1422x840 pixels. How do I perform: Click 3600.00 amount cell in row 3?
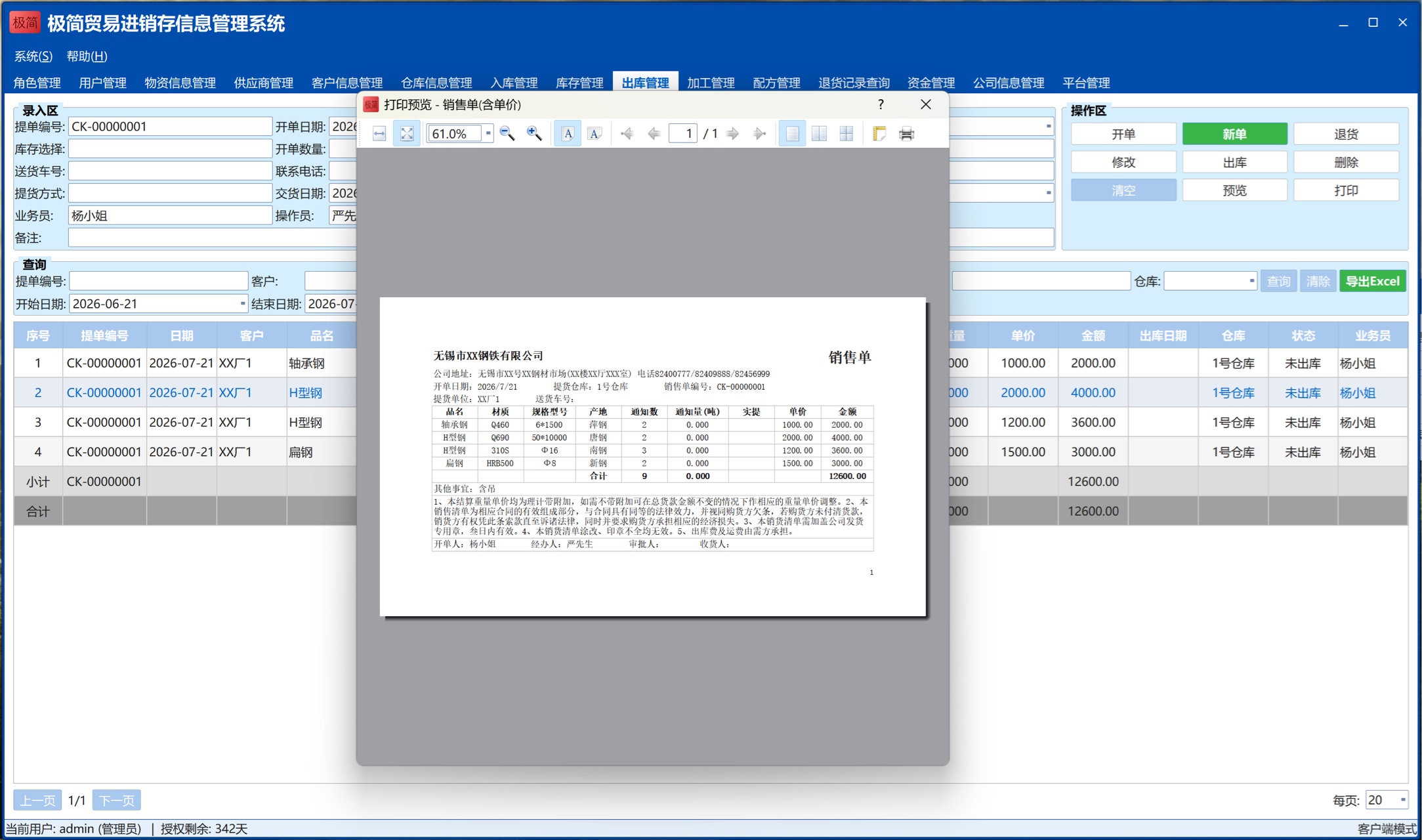1093,422
